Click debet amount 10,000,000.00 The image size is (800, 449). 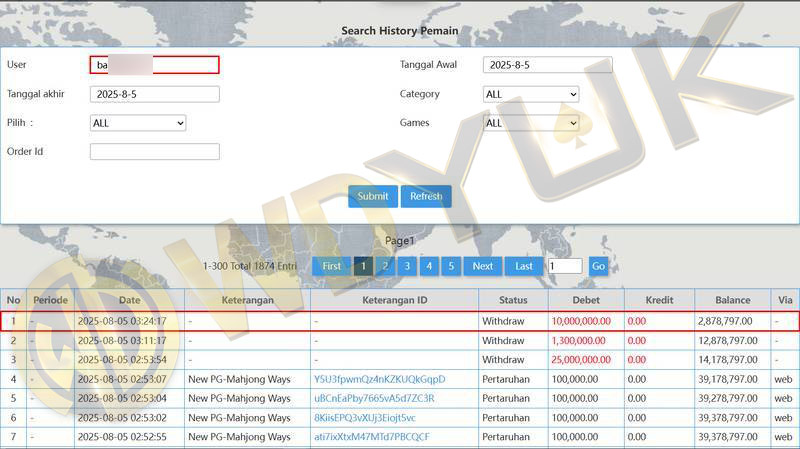[581, 321]
